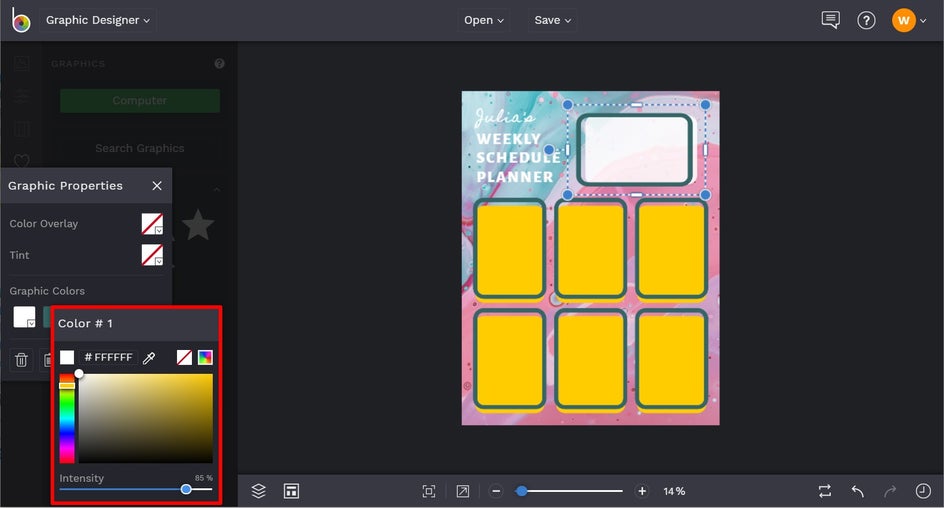Click the 14 % zoom value
This screenshot has height=508, width=944.
click(x=674, y=491)
